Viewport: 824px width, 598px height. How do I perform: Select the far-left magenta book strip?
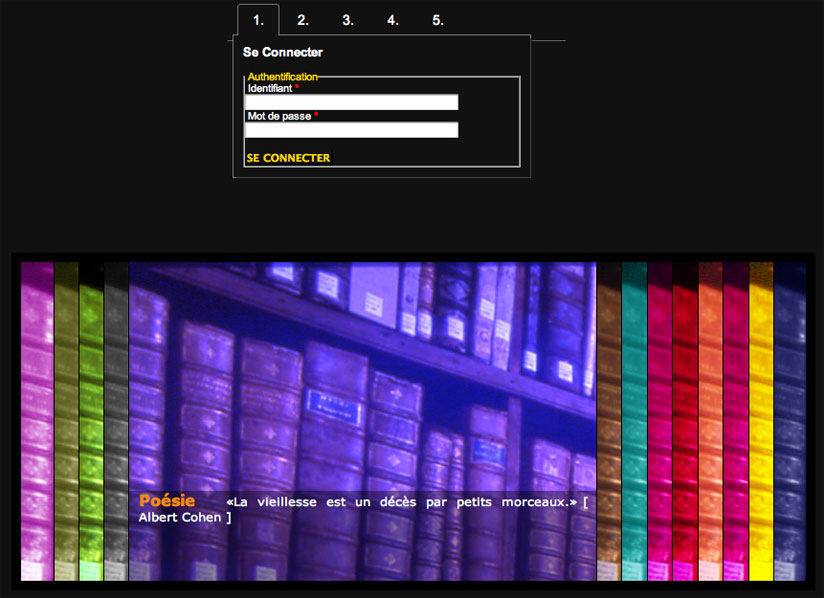click(37, 420)
